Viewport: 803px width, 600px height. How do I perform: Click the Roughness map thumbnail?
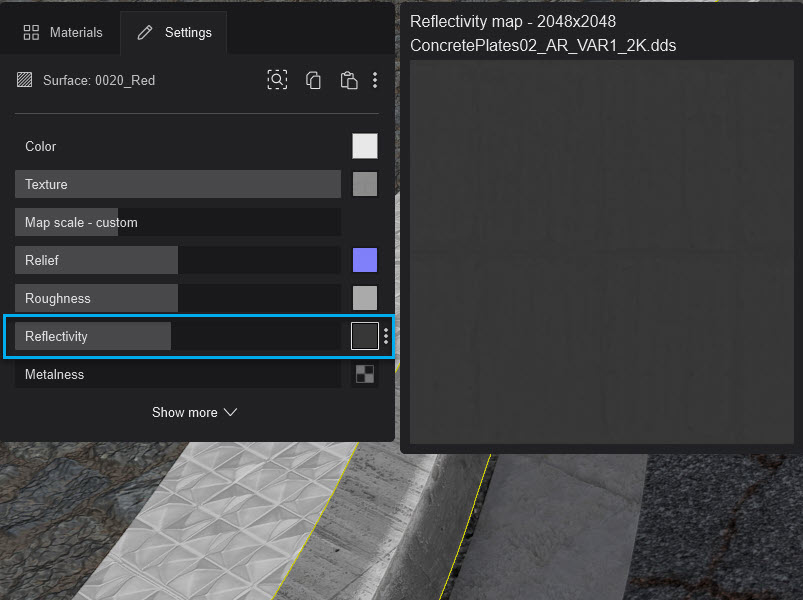coord(365,298)
